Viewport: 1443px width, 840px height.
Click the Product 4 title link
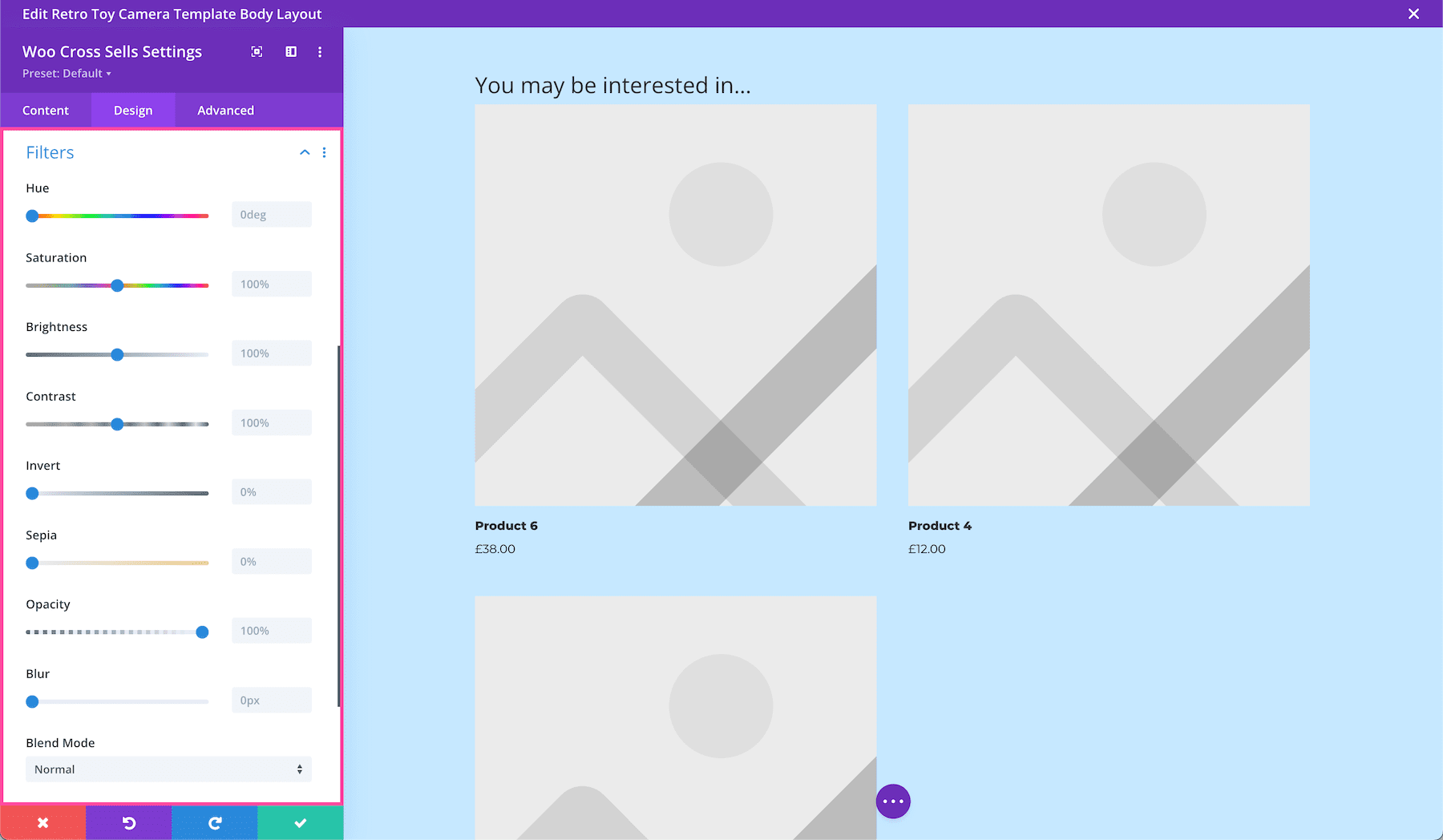[940, 525]
